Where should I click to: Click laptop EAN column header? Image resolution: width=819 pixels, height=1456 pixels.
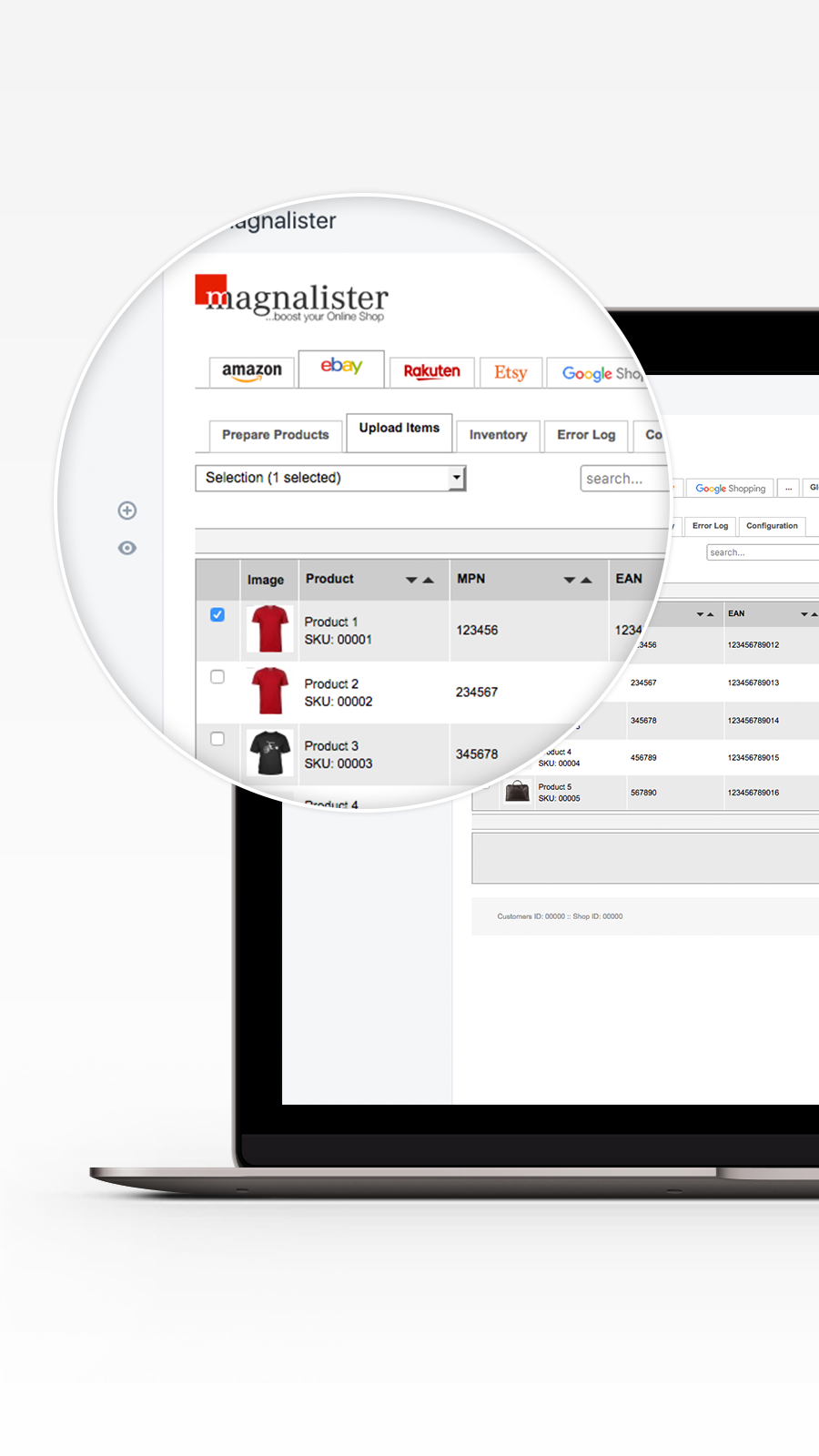coord(736,613)
